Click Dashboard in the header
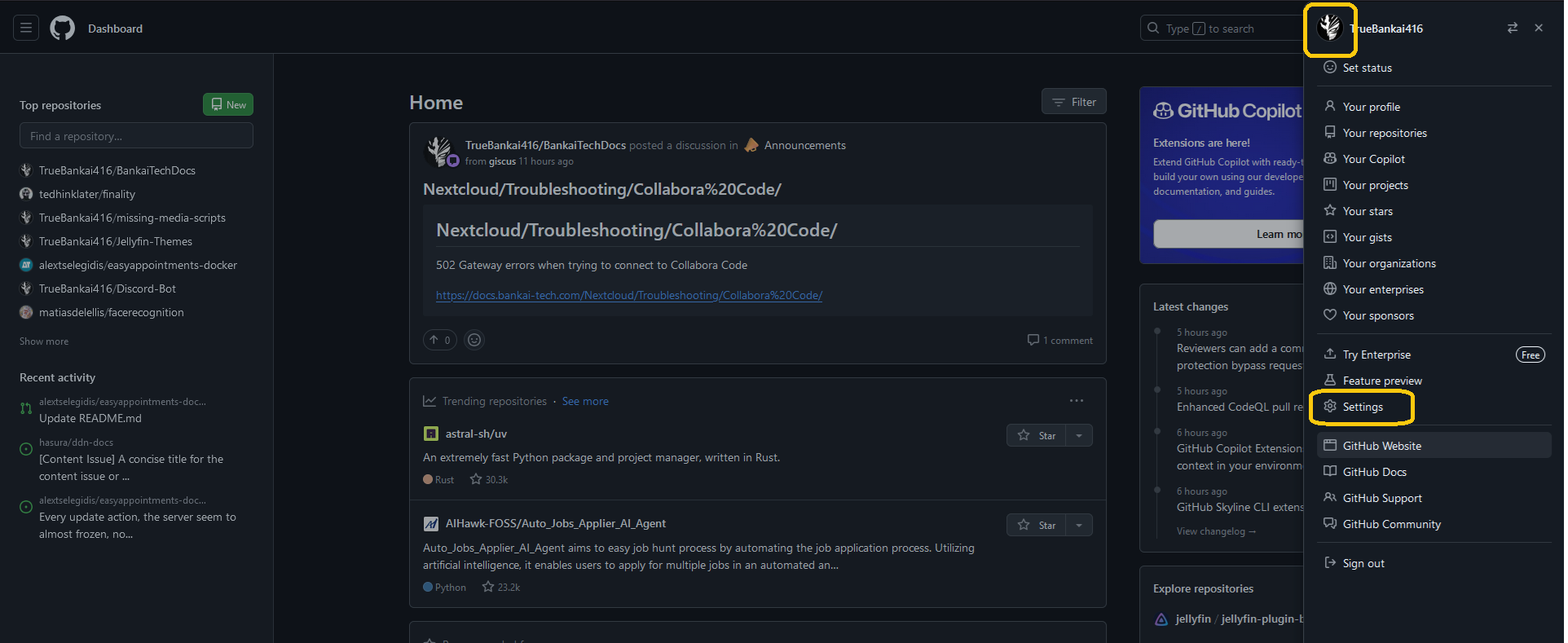Screen dimensions: 1568x643 pyautogui.click(x=115, y=29)
